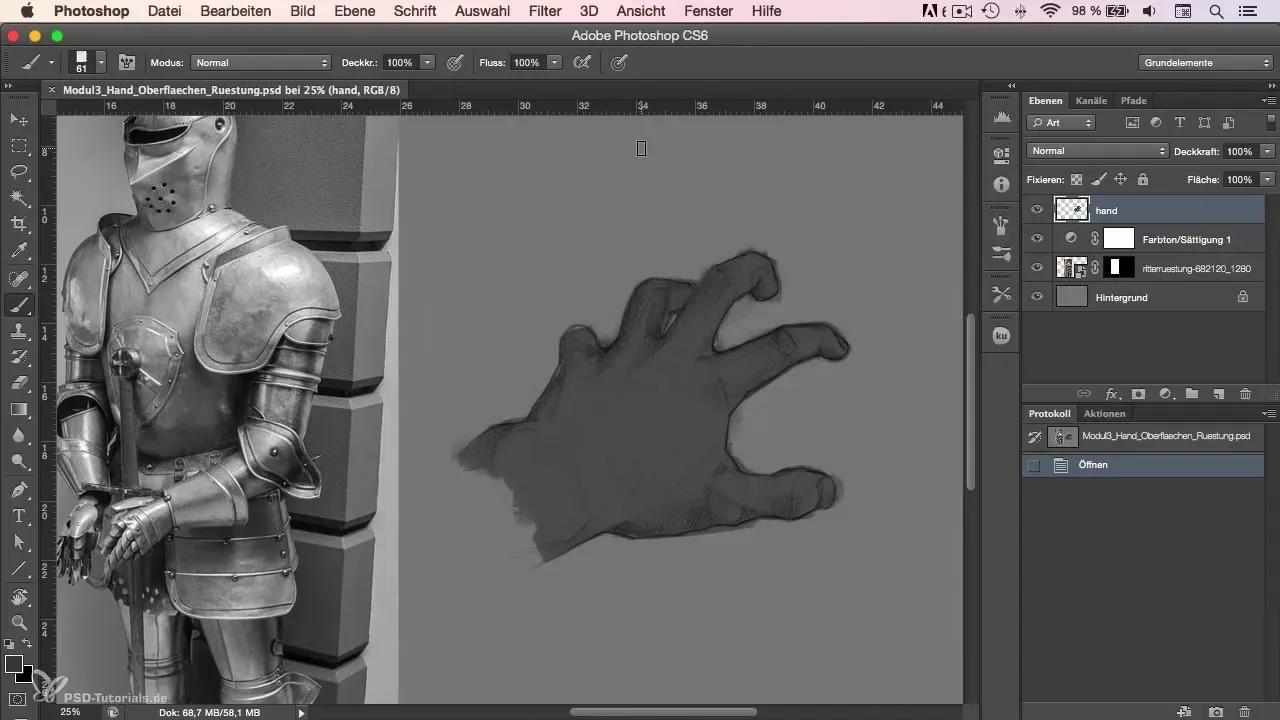The height and width of the screenshot is (720, 1280).
Task: Switch to the Kanäle tab
Action: pyautogui.click(x=1091, y=100)
